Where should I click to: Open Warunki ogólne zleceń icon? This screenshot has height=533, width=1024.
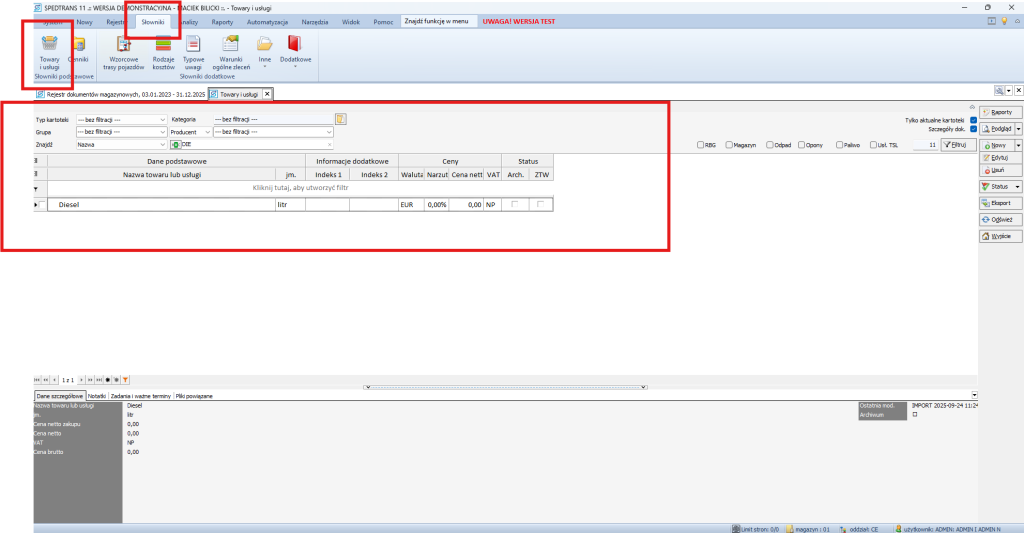tap(231, 45)
